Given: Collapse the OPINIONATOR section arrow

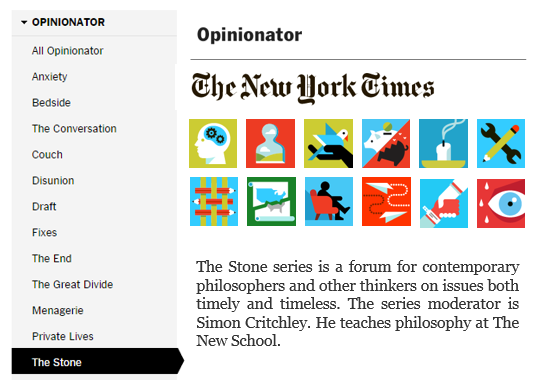Looking at the screenshot, I should click(24, 22).
